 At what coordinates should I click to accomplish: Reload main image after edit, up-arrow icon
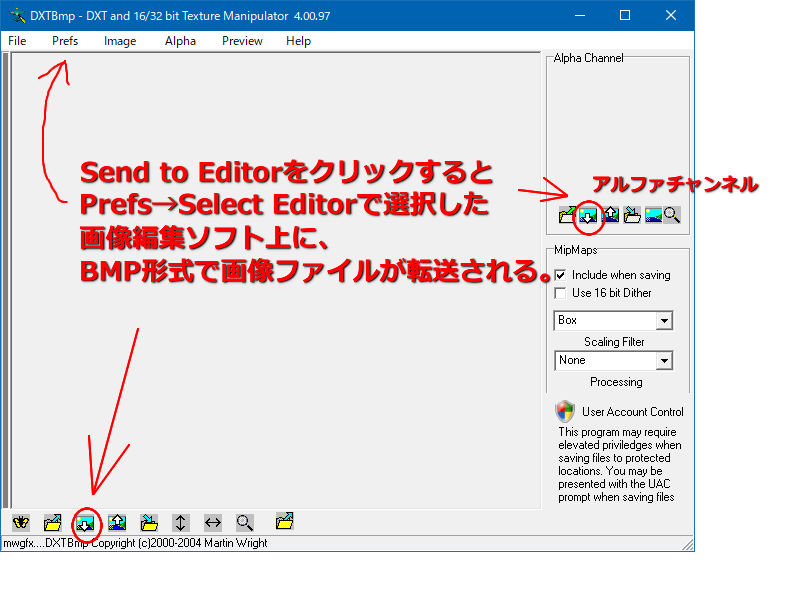[x=117, y=522]
